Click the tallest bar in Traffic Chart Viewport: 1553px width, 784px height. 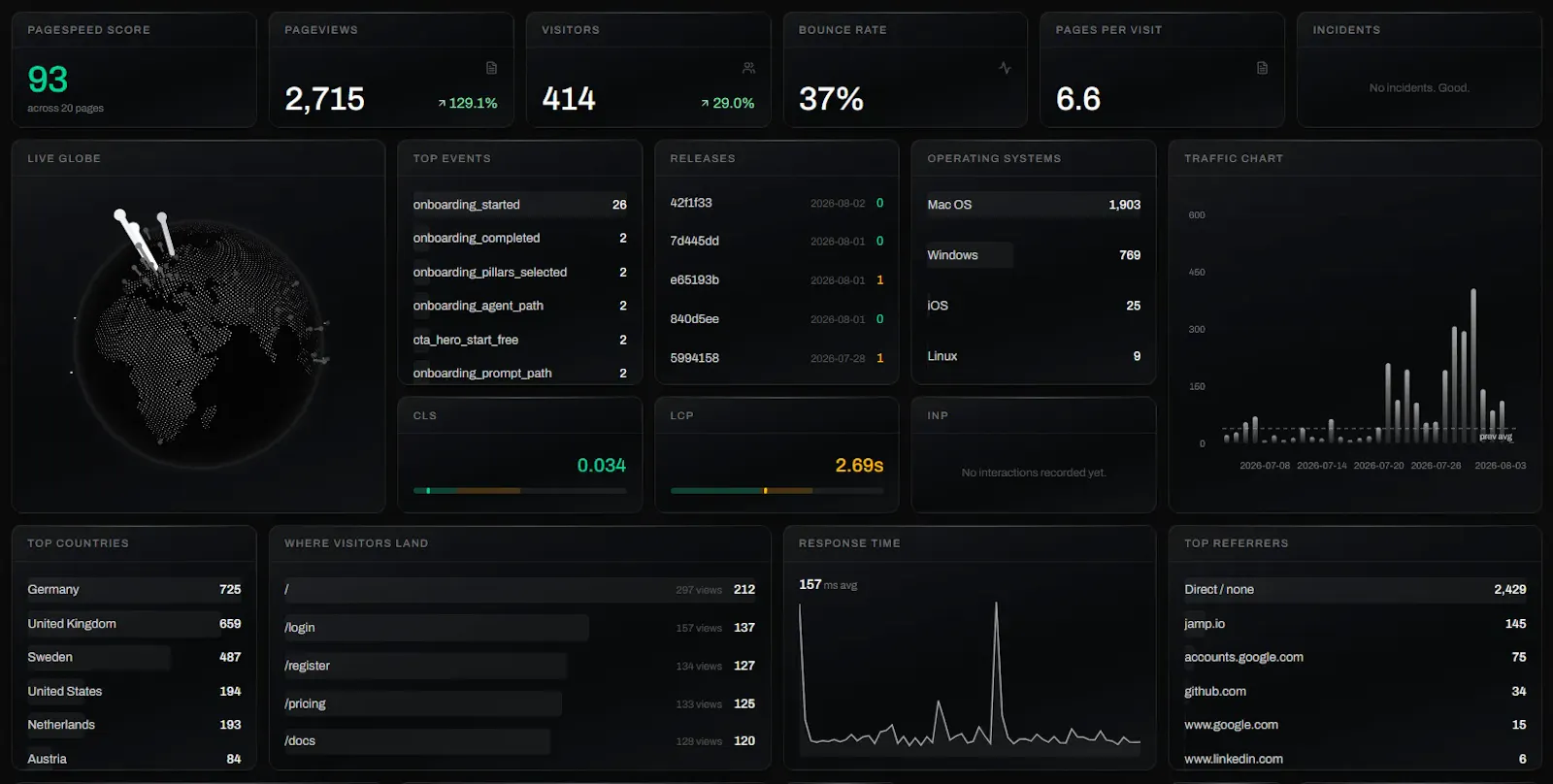tap(1473, 366)
